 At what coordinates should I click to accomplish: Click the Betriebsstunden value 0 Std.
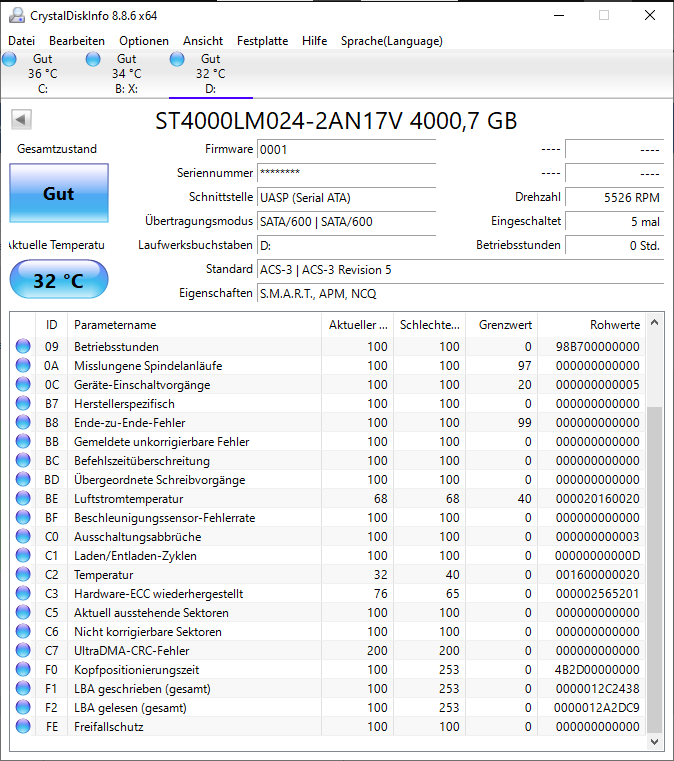pyautogui.click(x=614, y=246)
